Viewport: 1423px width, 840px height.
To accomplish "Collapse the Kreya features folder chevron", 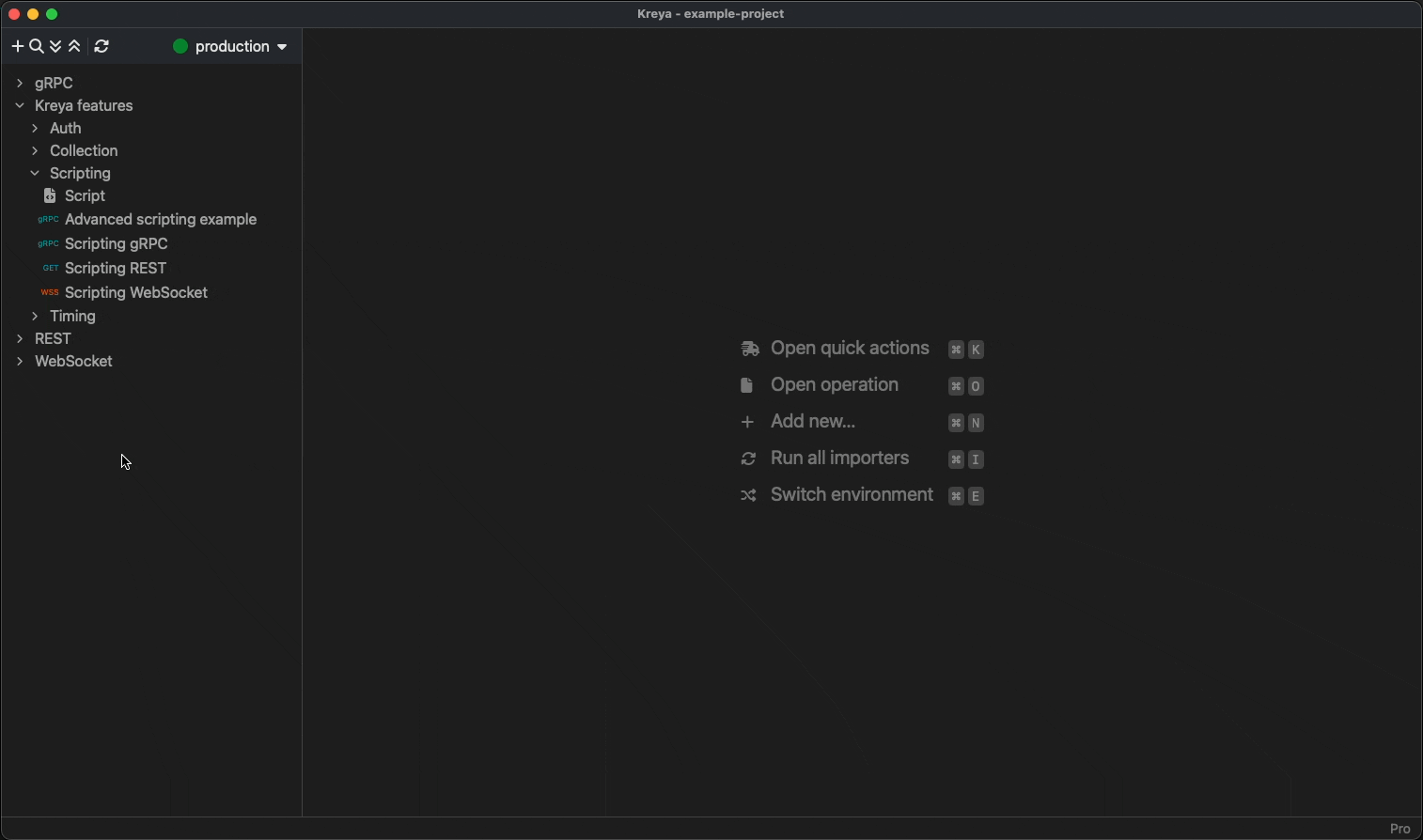I will (20, 106).
